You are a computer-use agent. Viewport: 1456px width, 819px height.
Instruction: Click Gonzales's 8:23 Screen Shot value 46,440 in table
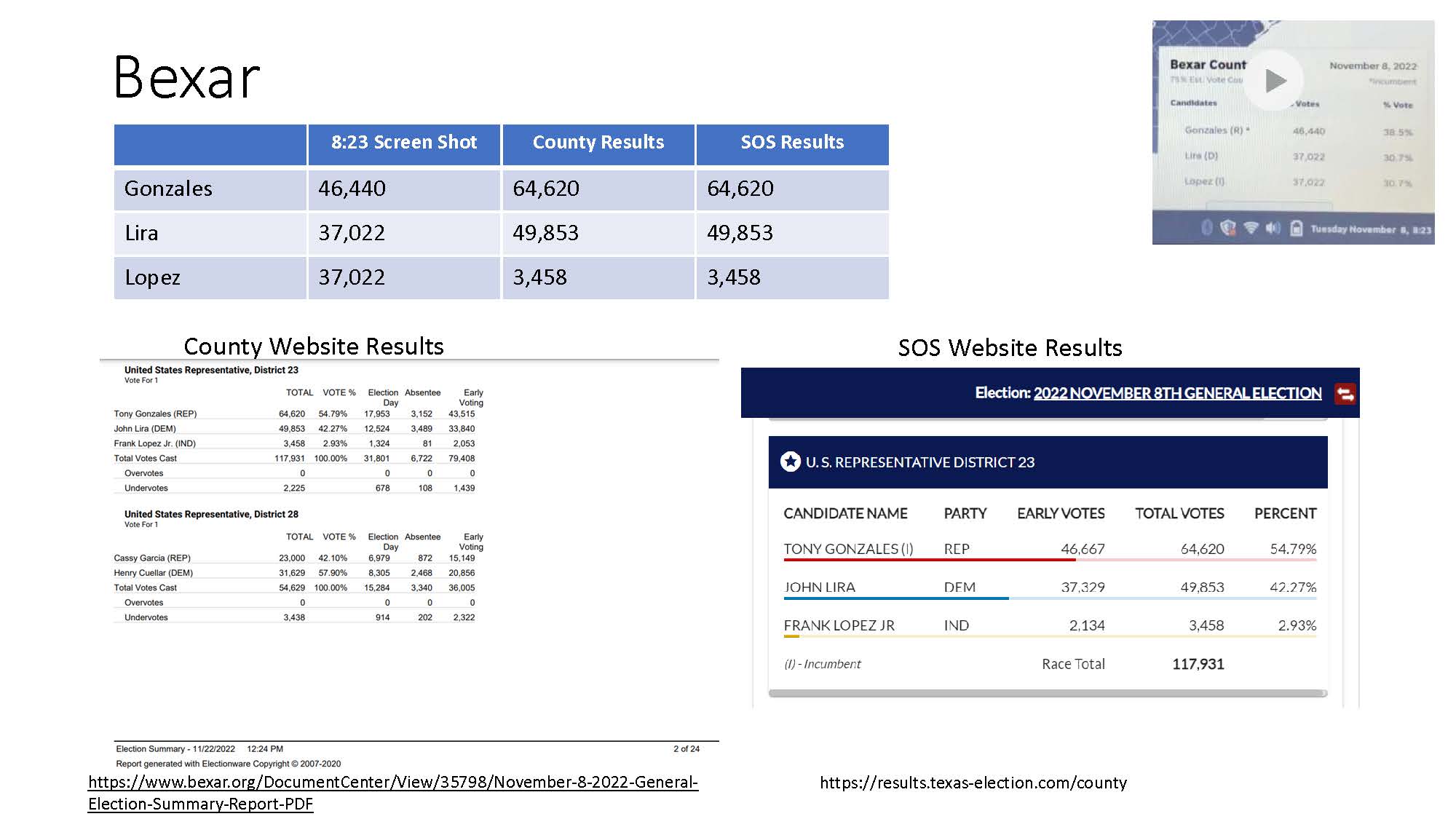click(x=352, y=189)
